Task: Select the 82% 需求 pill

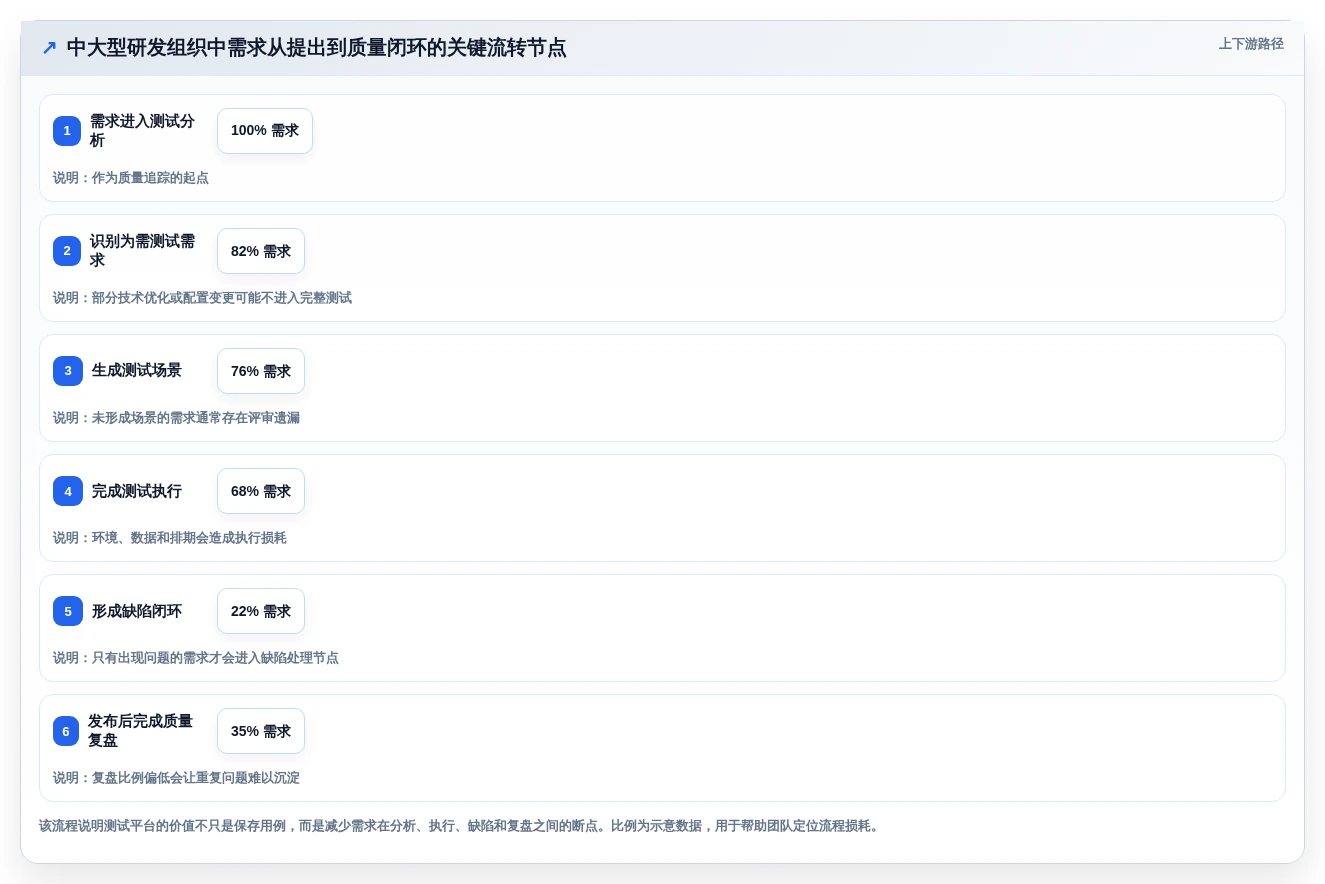Action: 261,251
